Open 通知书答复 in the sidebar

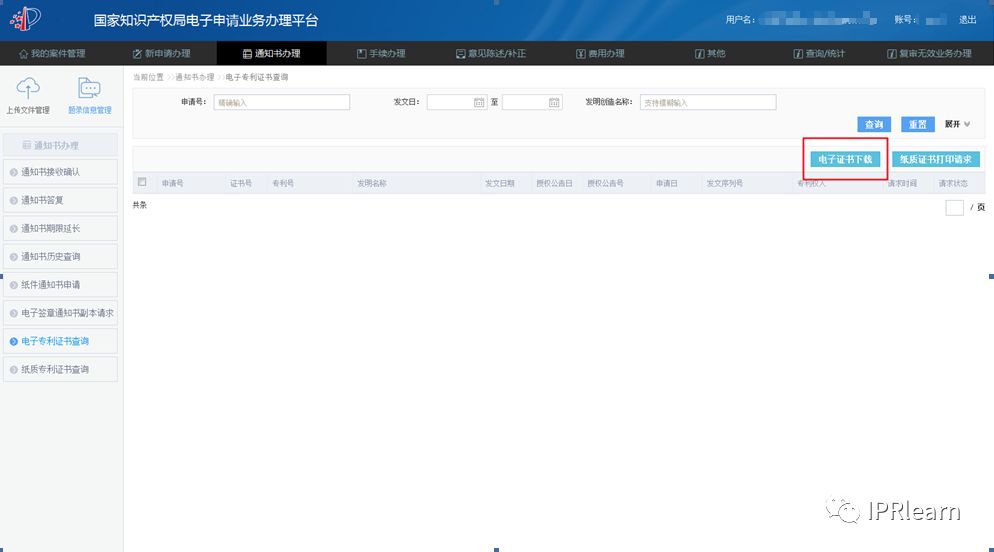point(60,200)
